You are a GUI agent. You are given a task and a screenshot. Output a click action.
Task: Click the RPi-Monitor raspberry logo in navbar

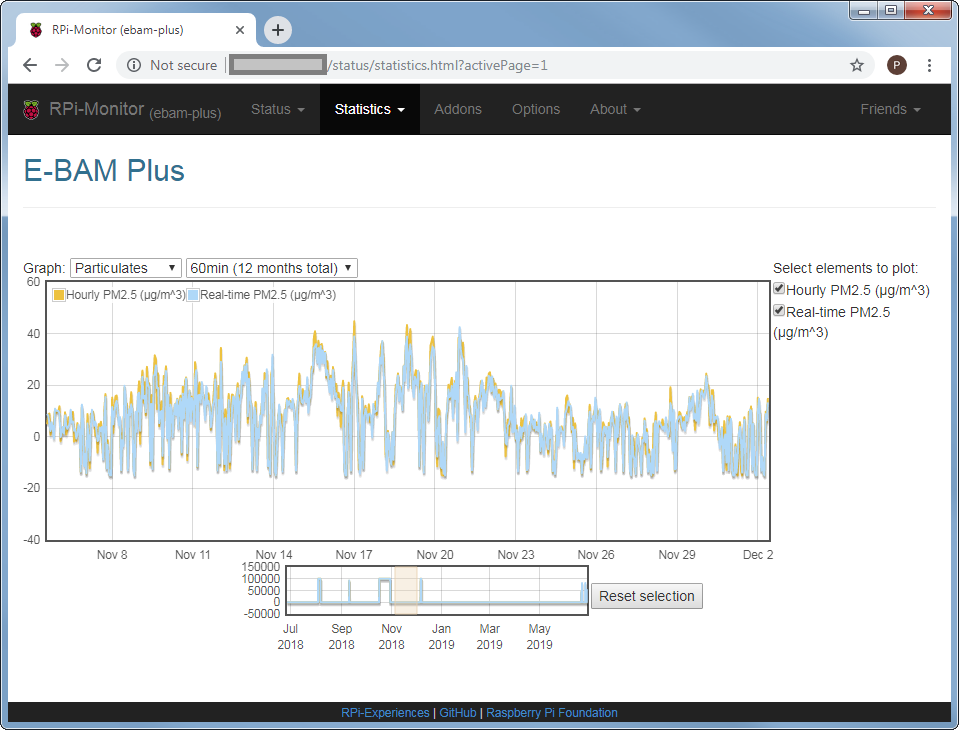coord(31,109)
